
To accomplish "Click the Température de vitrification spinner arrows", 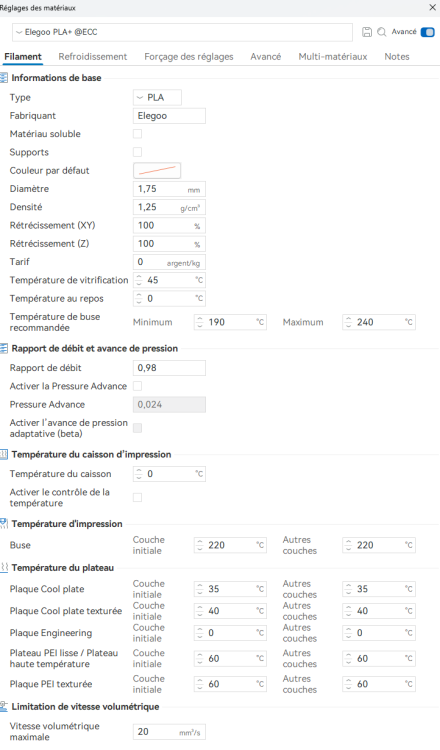I will 139,280.
